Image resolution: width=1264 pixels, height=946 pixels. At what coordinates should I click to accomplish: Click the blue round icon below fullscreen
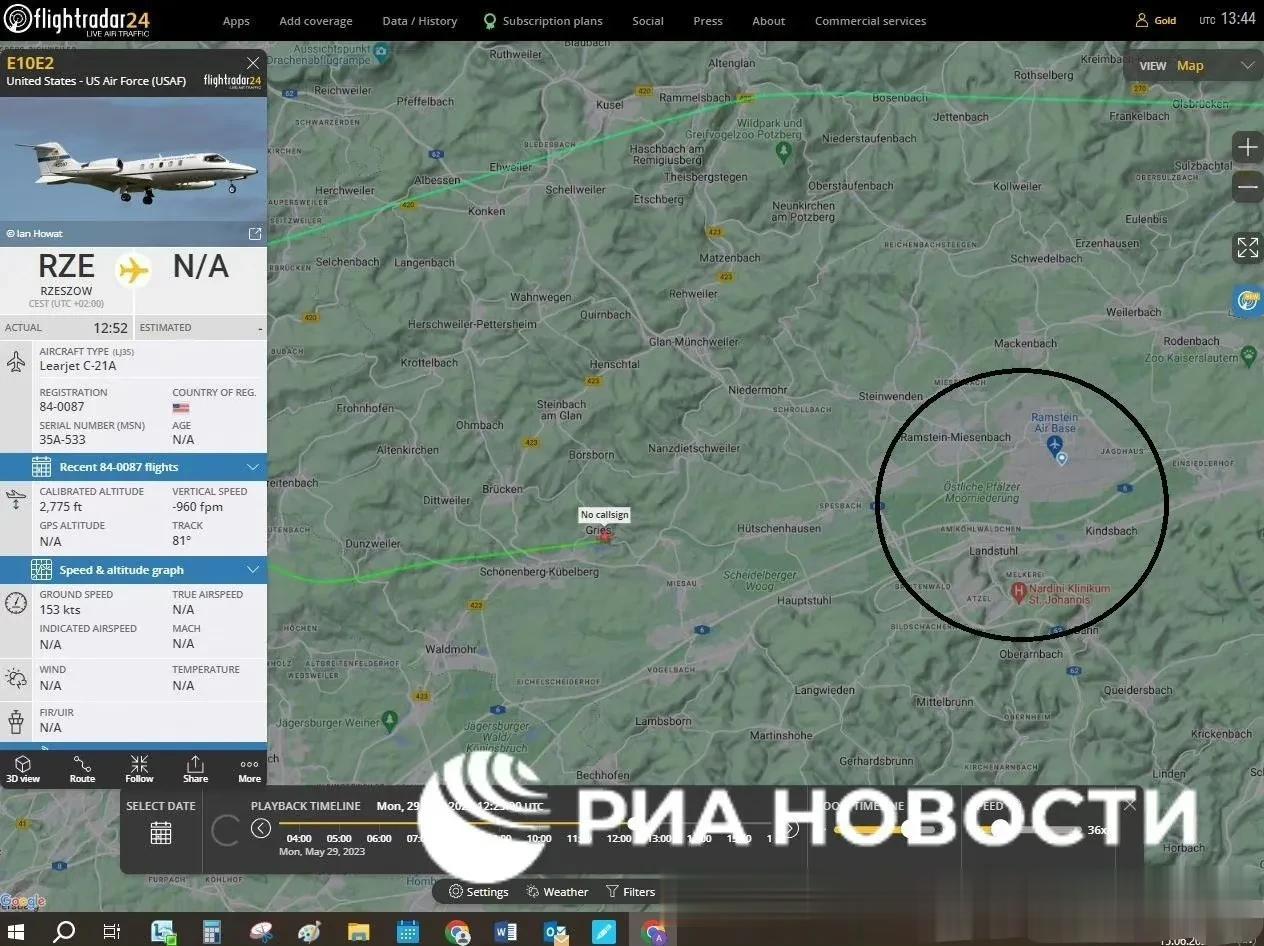click(1248, 300)
